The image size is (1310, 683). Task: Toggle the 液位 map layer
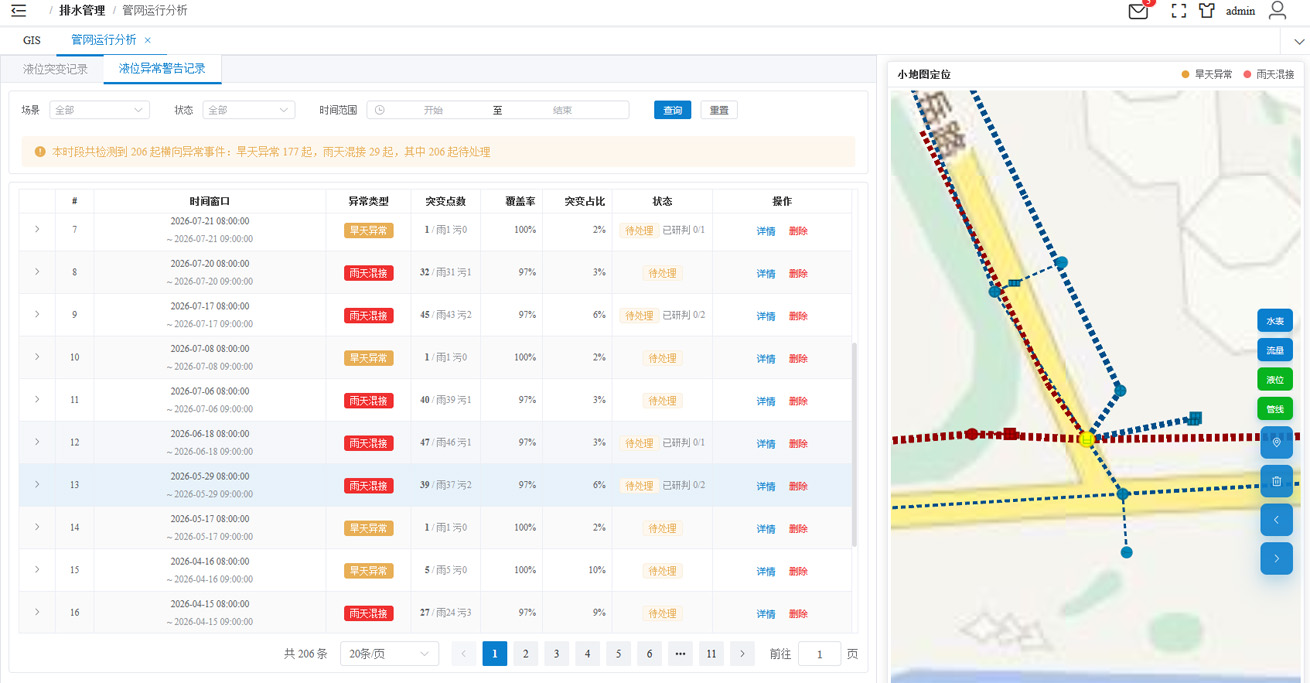coord(1275,379)
